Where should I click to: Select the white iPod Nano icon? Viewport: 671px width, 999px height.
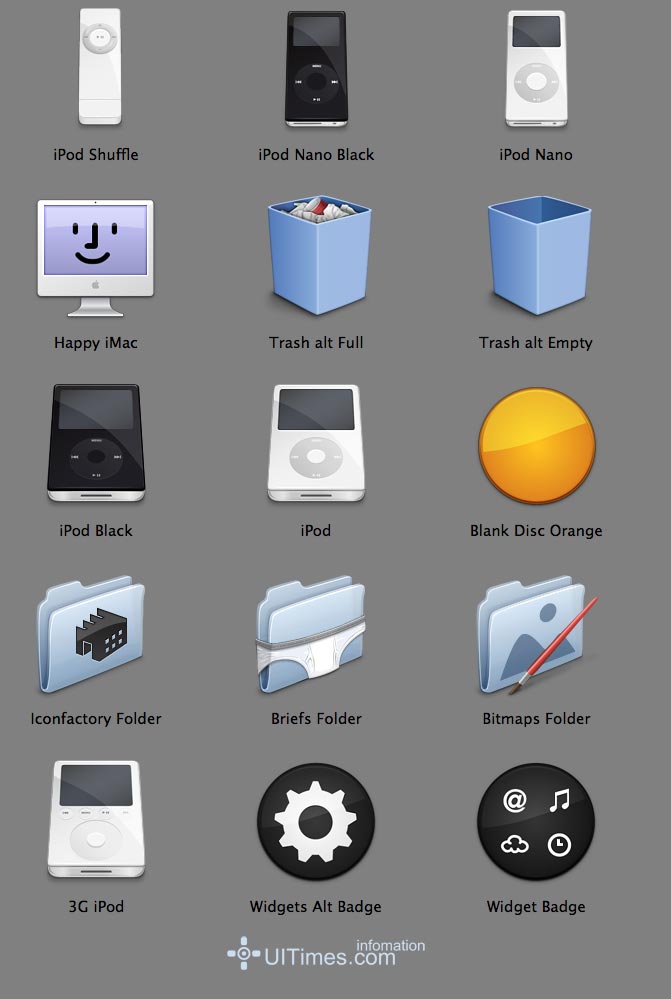click(536, 68)
